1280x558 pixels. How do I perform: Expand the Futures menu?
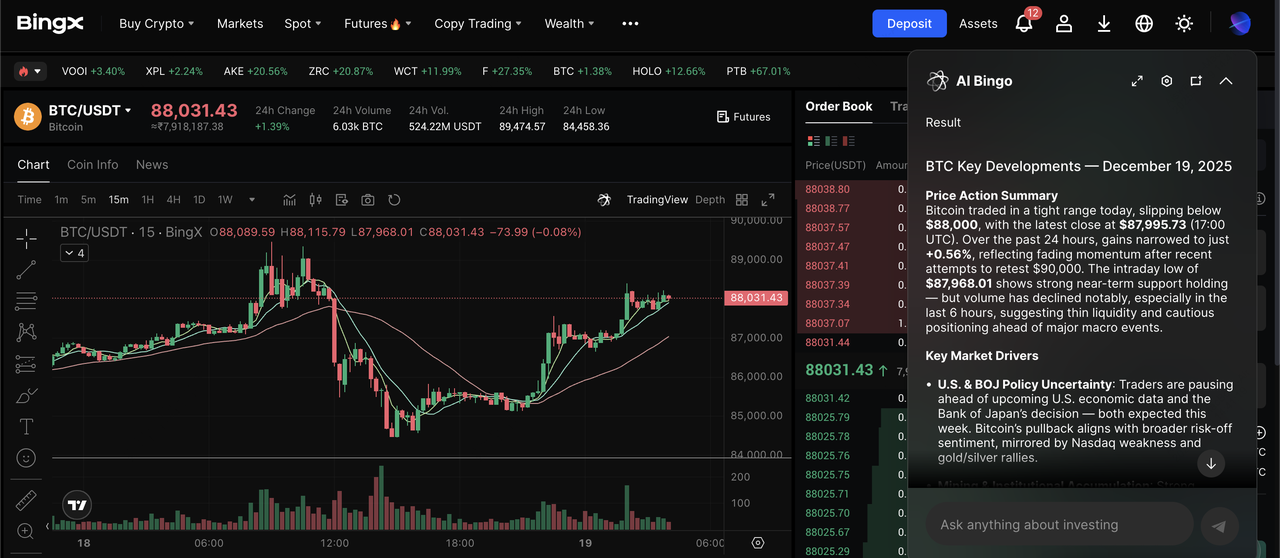tap(377, 24)
